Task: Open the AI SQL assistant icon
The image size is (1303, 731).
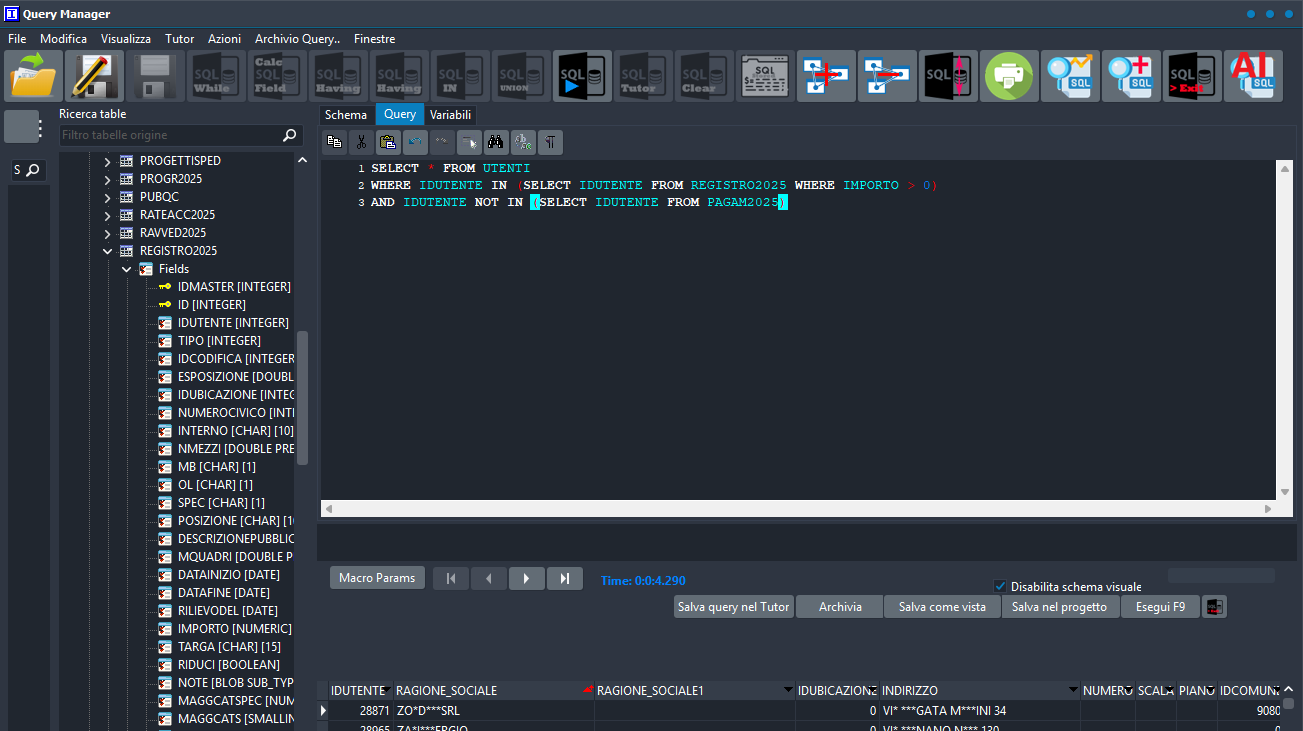Action: [1253, 76]
